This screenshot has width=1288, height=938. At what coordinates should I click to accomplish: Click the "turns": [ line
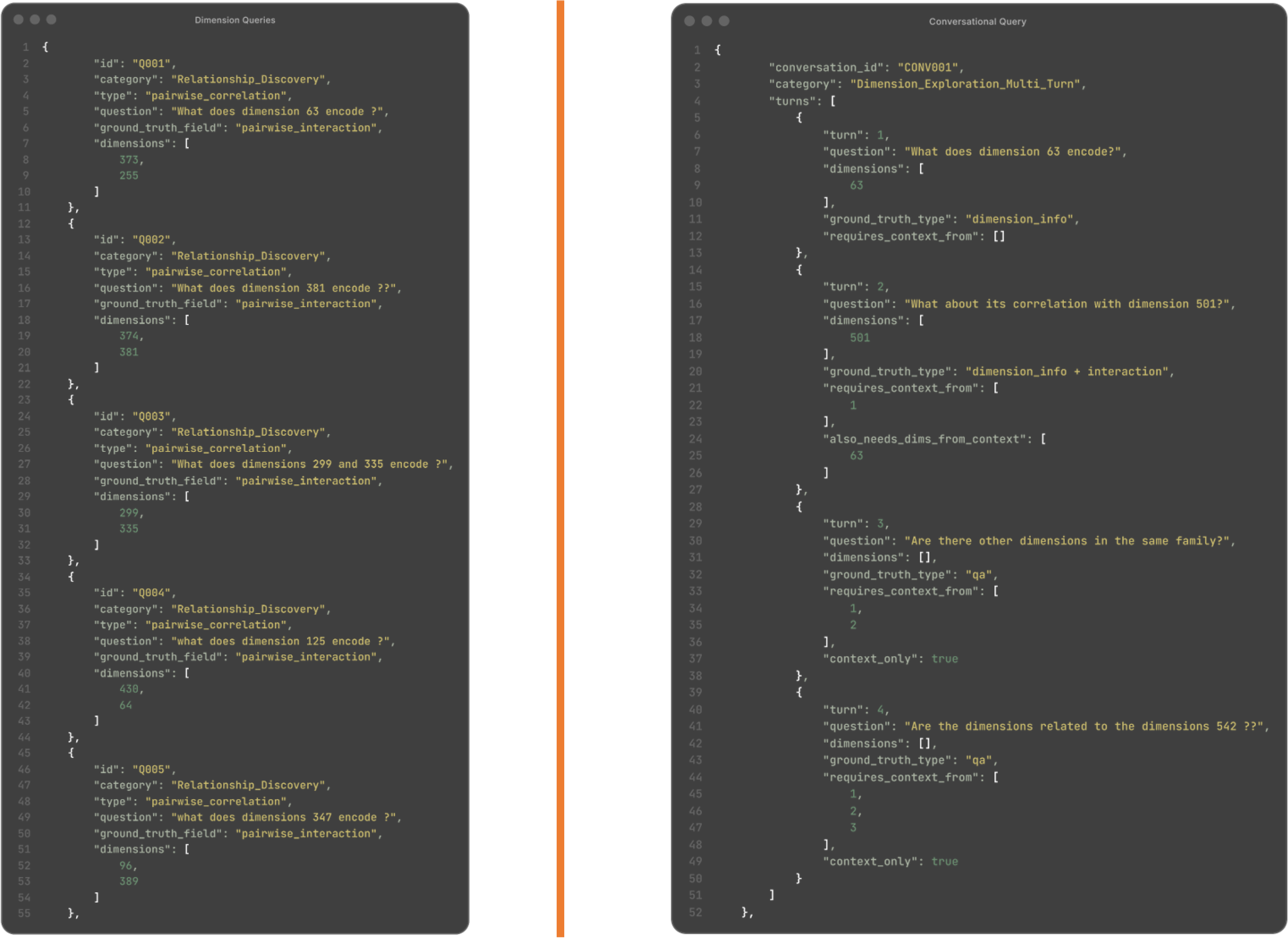(802, 101)
